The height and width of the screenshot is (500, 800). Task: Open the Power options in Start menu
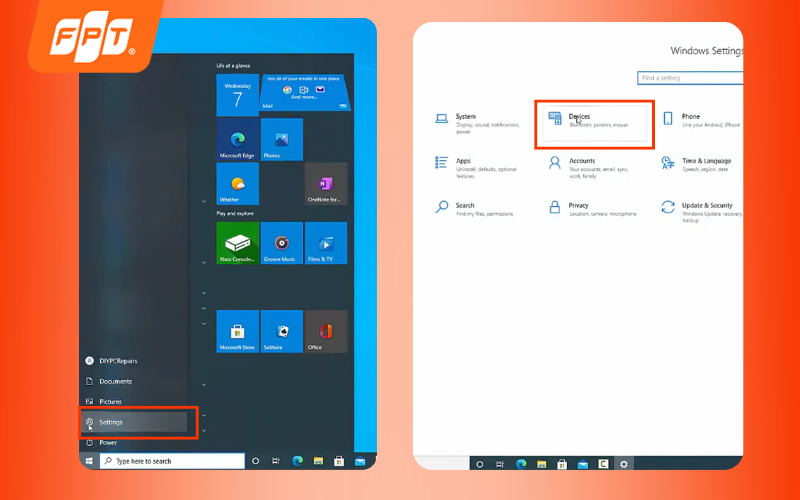pos(101,442)
